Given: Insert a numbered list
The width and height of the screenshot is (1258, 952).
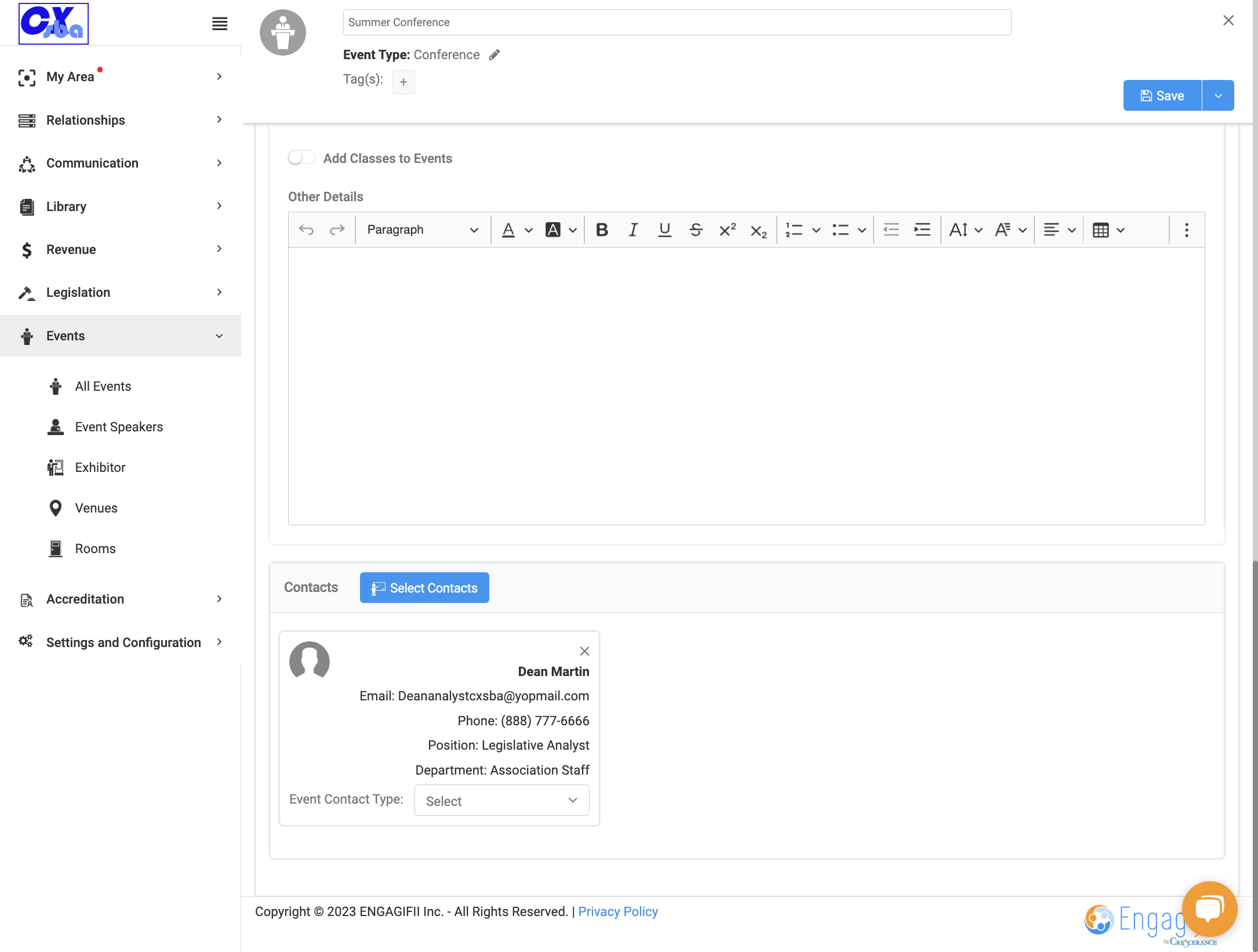Looking at the screenshot, I should pyautogui.click(x=794, y=230).
